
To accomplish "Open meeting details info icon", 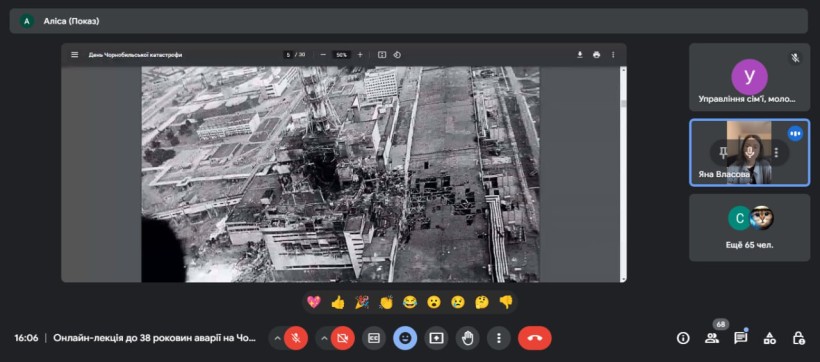I will [683, 338].
